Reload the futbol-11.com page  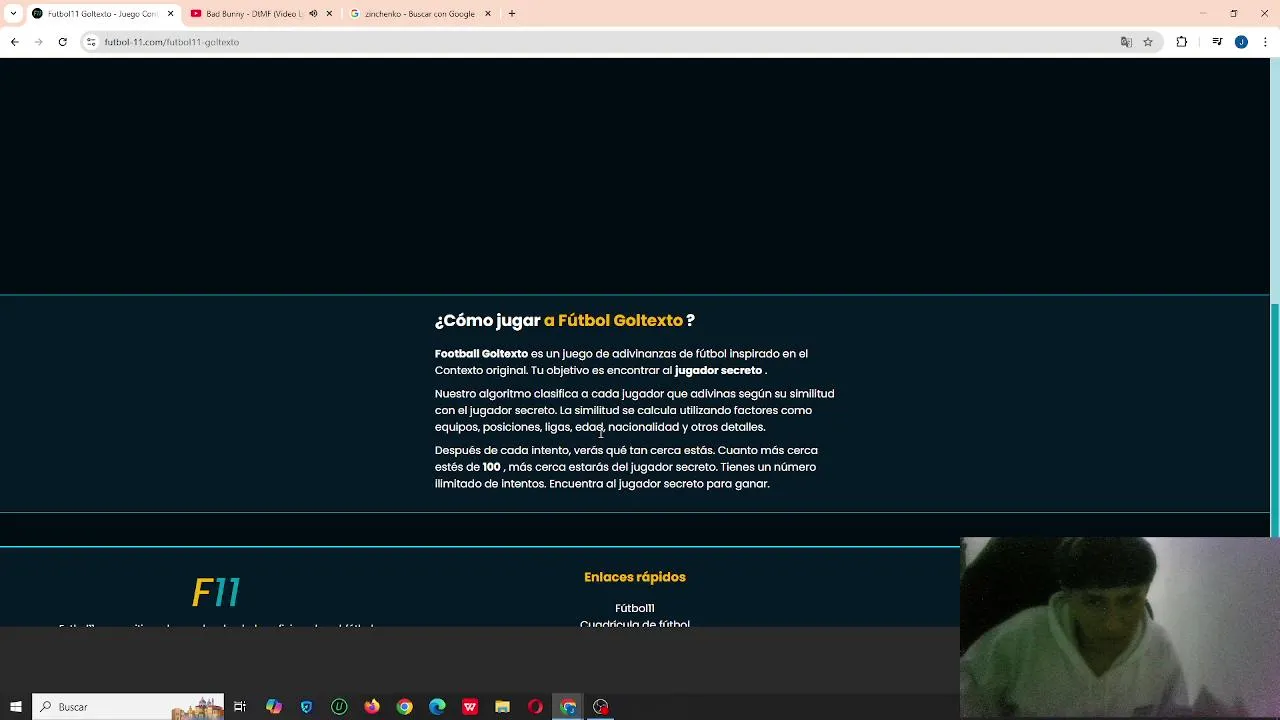(62, 42)
